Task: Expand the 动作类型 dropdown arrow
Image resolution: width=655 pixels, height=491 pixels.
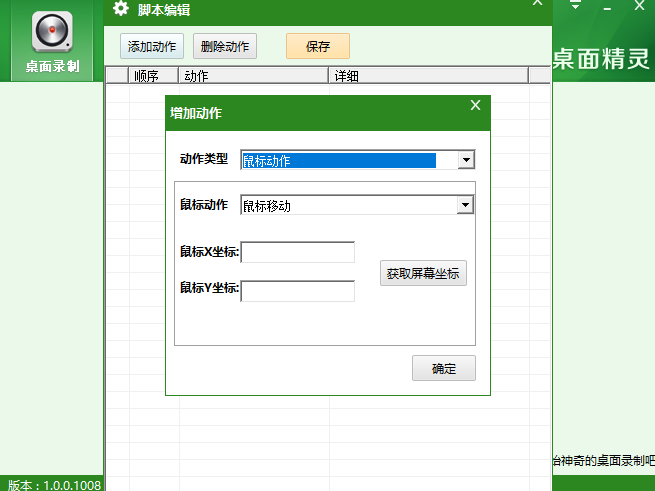Action: click(x=466, y=160)
